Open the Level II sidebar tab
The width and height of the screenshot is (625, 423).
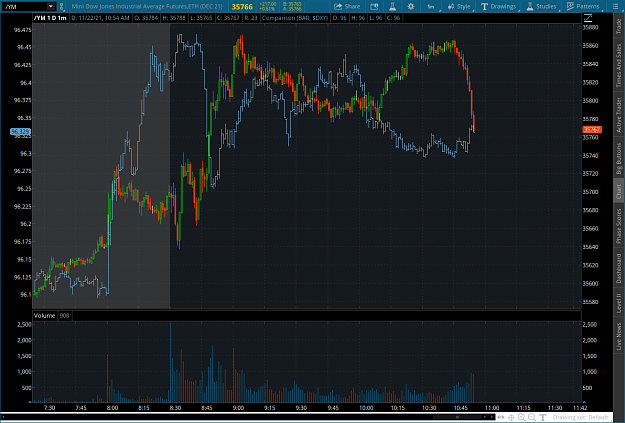619,303
